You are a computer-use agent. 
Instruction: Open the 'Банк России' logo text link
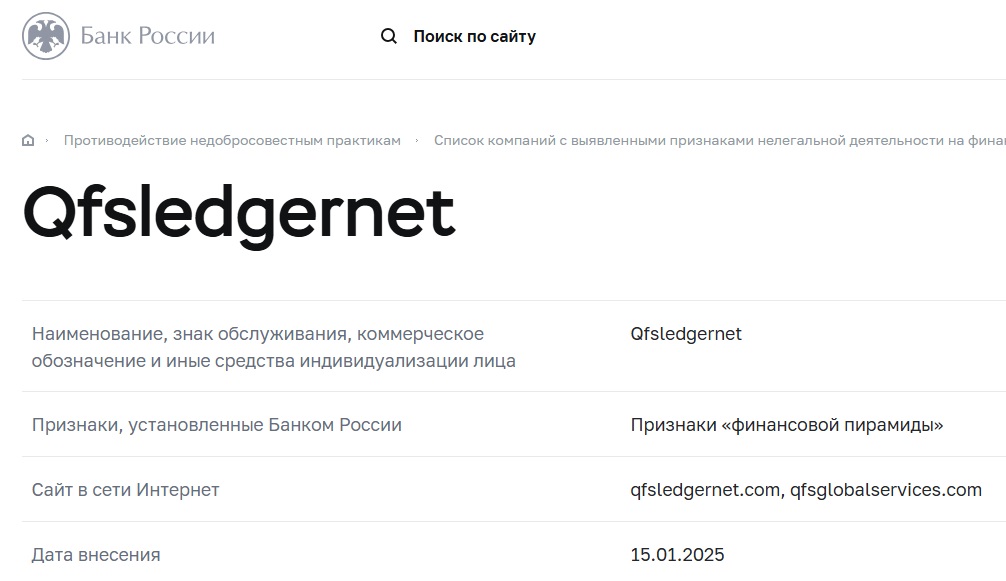[x=147, y=37]
